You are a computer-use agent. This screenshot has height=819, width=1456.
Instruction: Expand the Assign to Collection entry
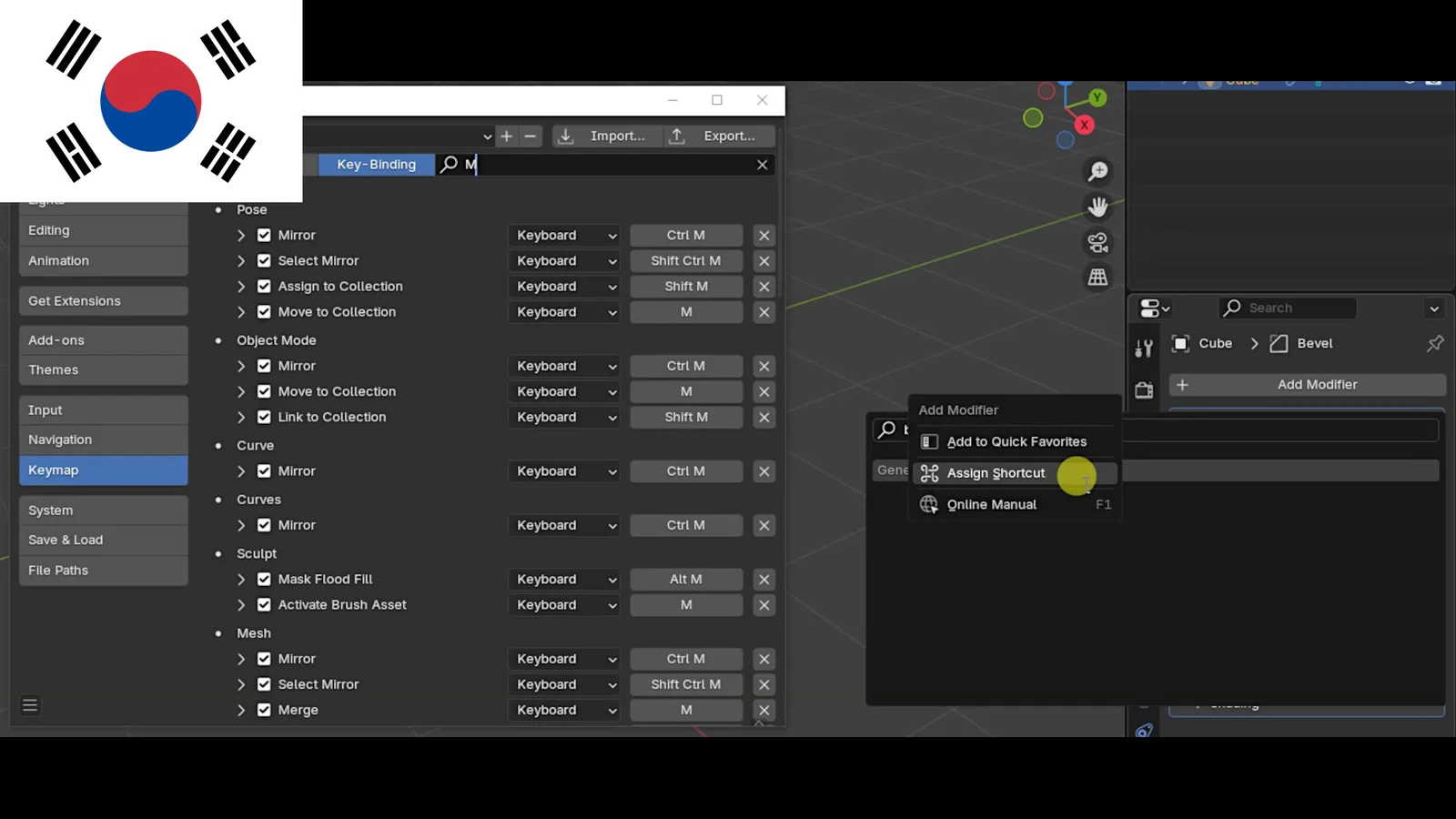[x=241, y=286]
